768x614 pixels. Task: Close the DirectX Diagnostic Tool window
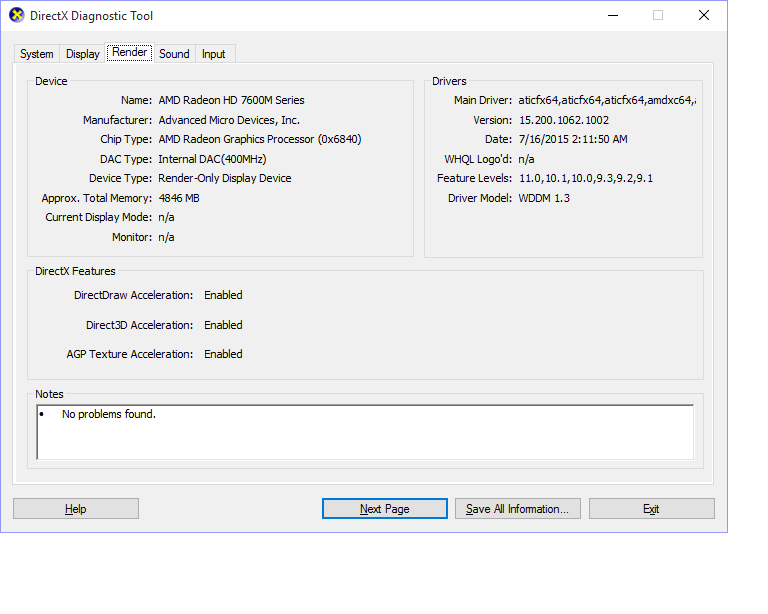[x=704, y=16]
